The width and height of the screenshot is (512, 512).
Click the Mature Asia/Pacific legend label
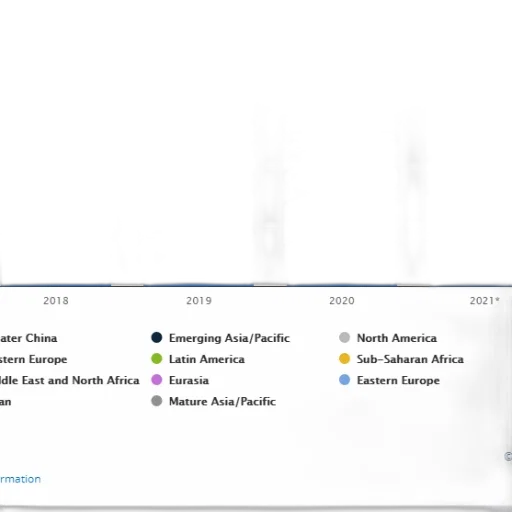[x=222, y=402]
